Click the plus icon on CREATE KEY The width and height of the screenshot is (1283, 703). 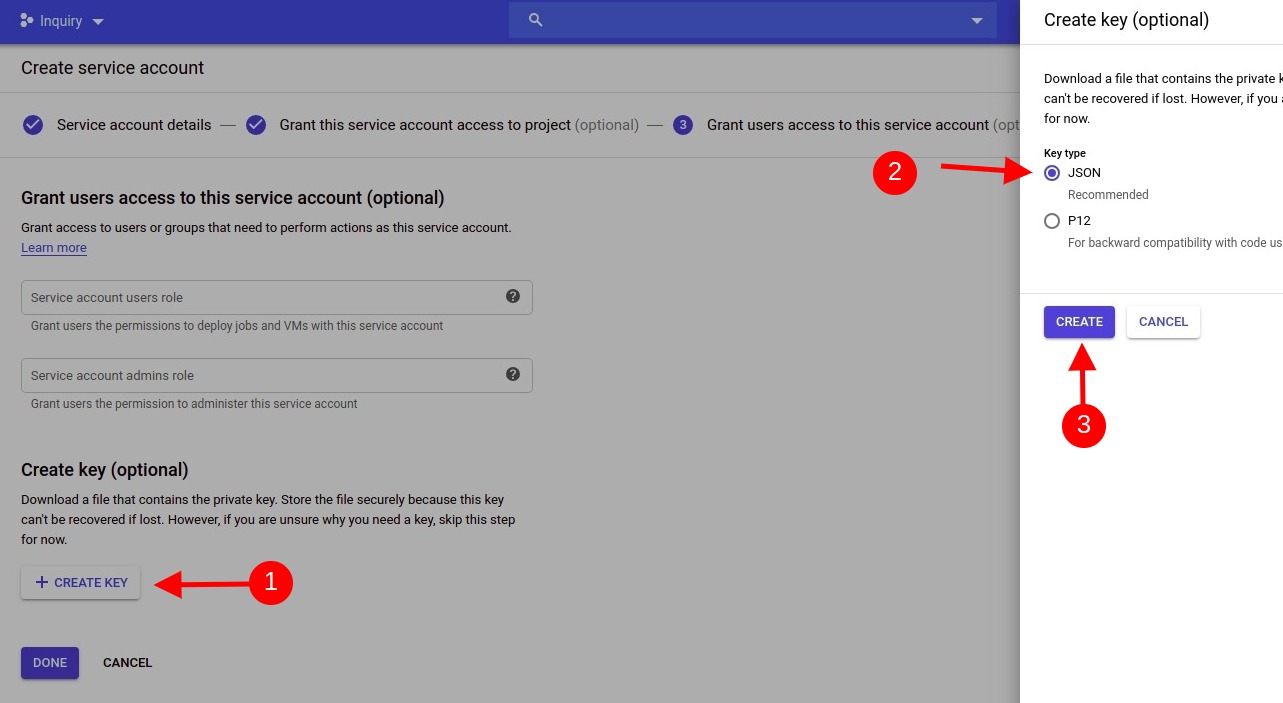tap(41, 582)
